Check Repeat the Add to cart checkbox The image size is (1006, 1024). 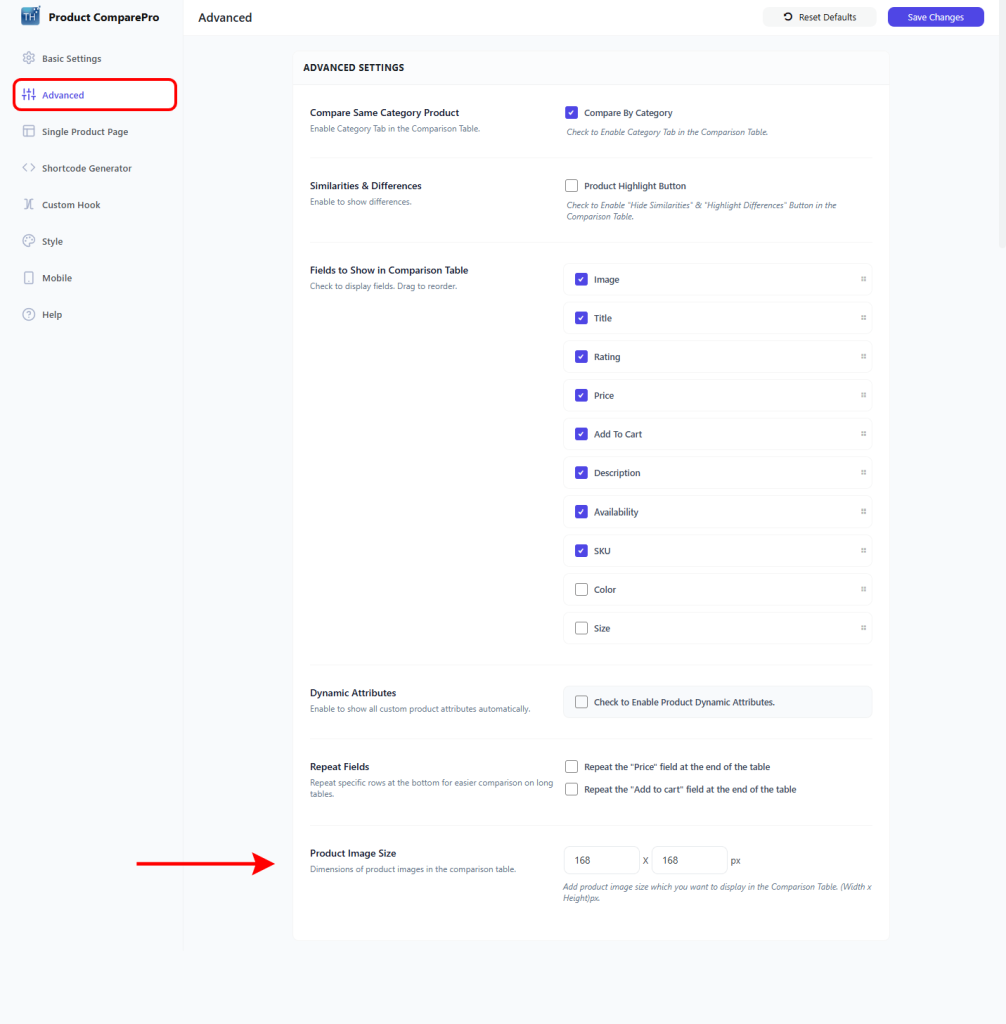572,789
